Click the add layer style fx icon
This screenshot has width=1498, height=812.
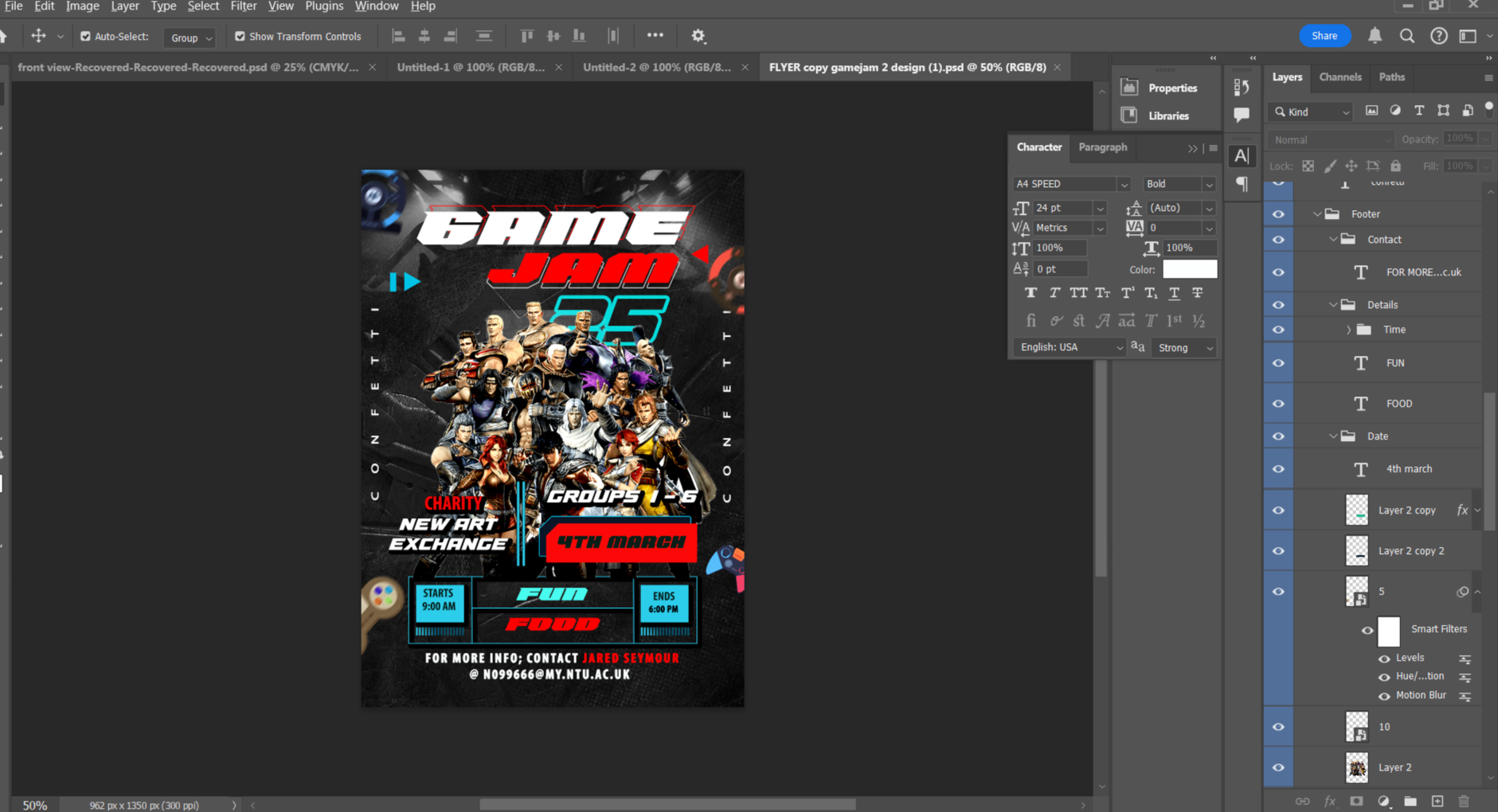click(x=1329, y=801)
